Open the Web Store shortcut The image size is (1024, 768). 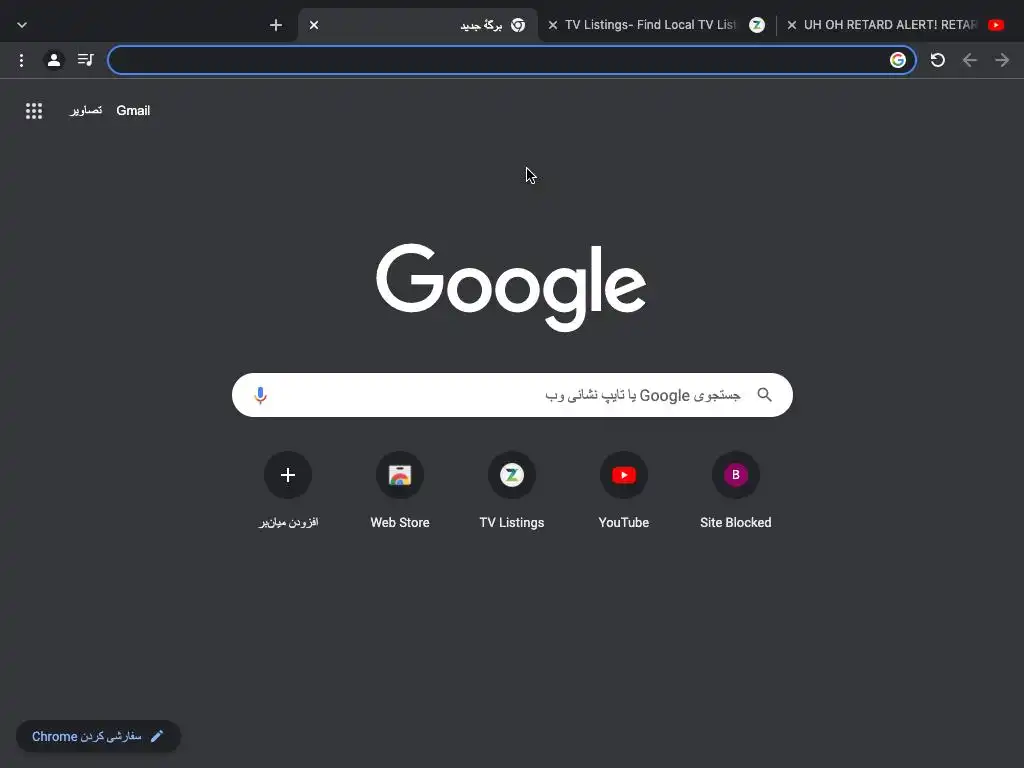pyautogui.click(x=400, y=475)
